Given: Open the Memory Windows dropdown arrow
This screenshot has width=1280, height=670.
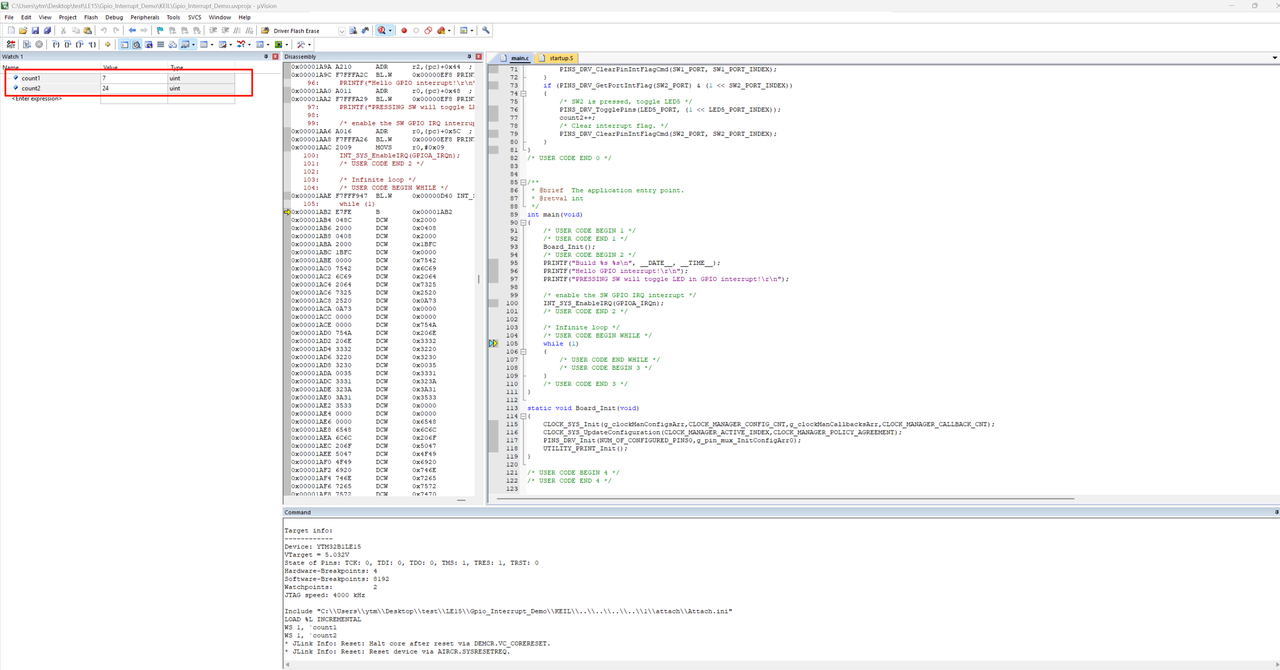Looking at the screenshot, I should coord(212,44).
